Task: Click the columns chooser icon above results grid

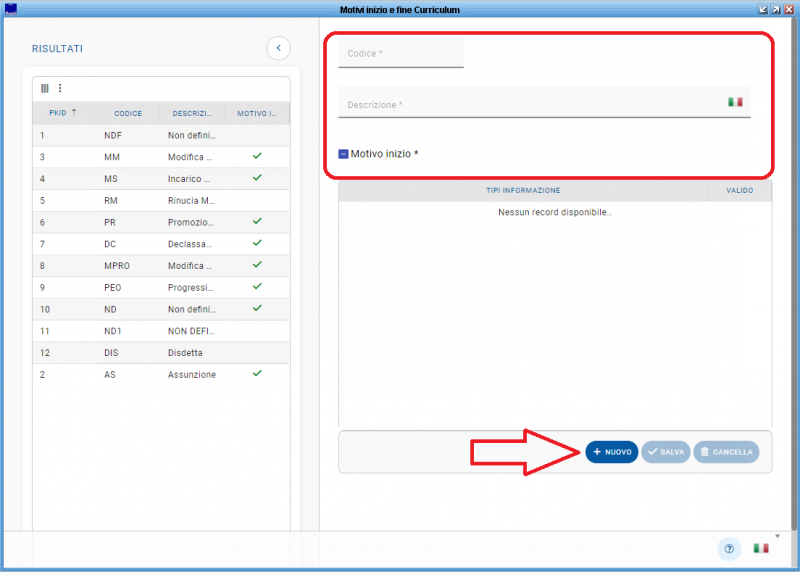Action: coord(45,88)
